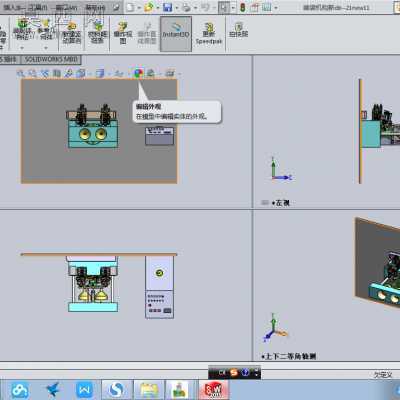Click the Explode Line Sketch ribbon tool
Image resolution: width=400 pixels, height=400 pixels.
(147, 33)
